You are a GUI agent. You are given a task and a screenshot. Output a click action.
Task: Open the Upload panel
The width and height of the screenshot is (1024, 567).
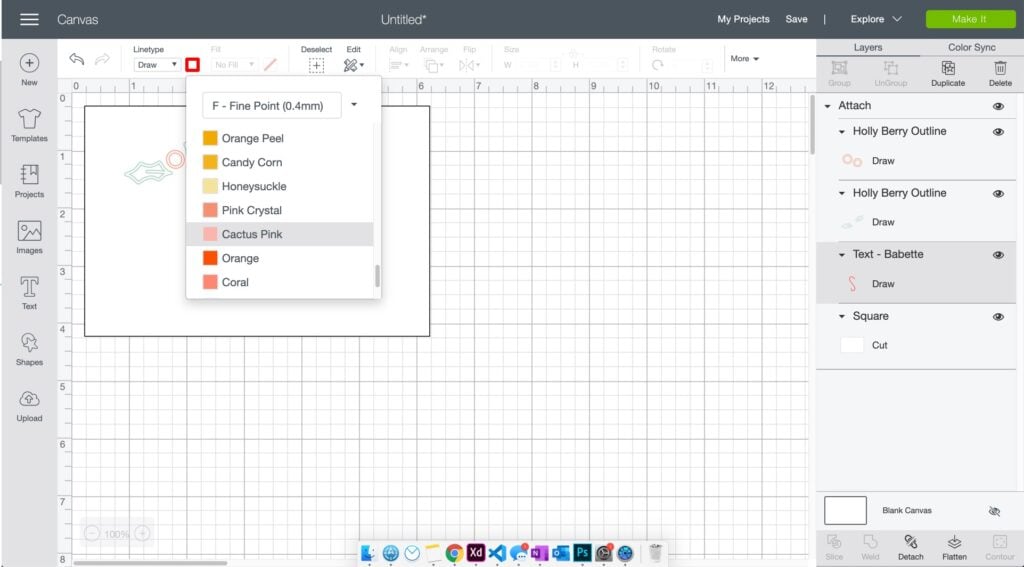[x=29, y=405]
